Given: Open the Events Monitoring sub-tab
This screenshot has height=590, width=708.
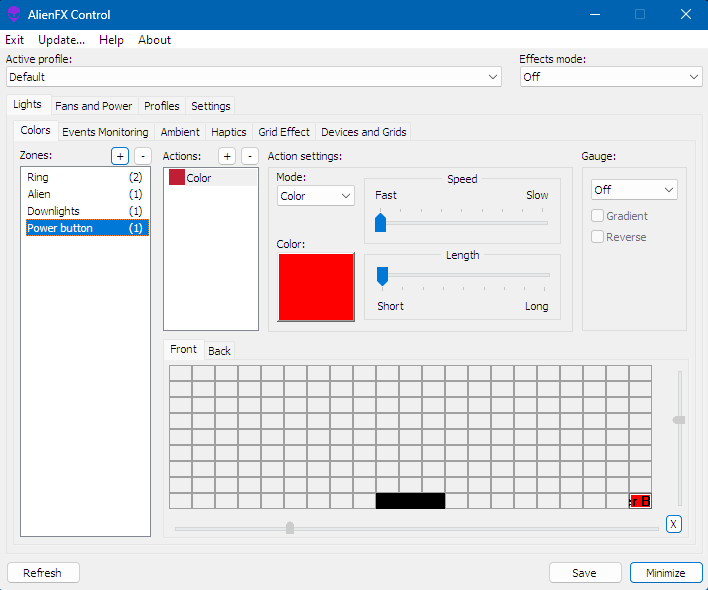Looking at the screenshot, I should pos(105,132).
